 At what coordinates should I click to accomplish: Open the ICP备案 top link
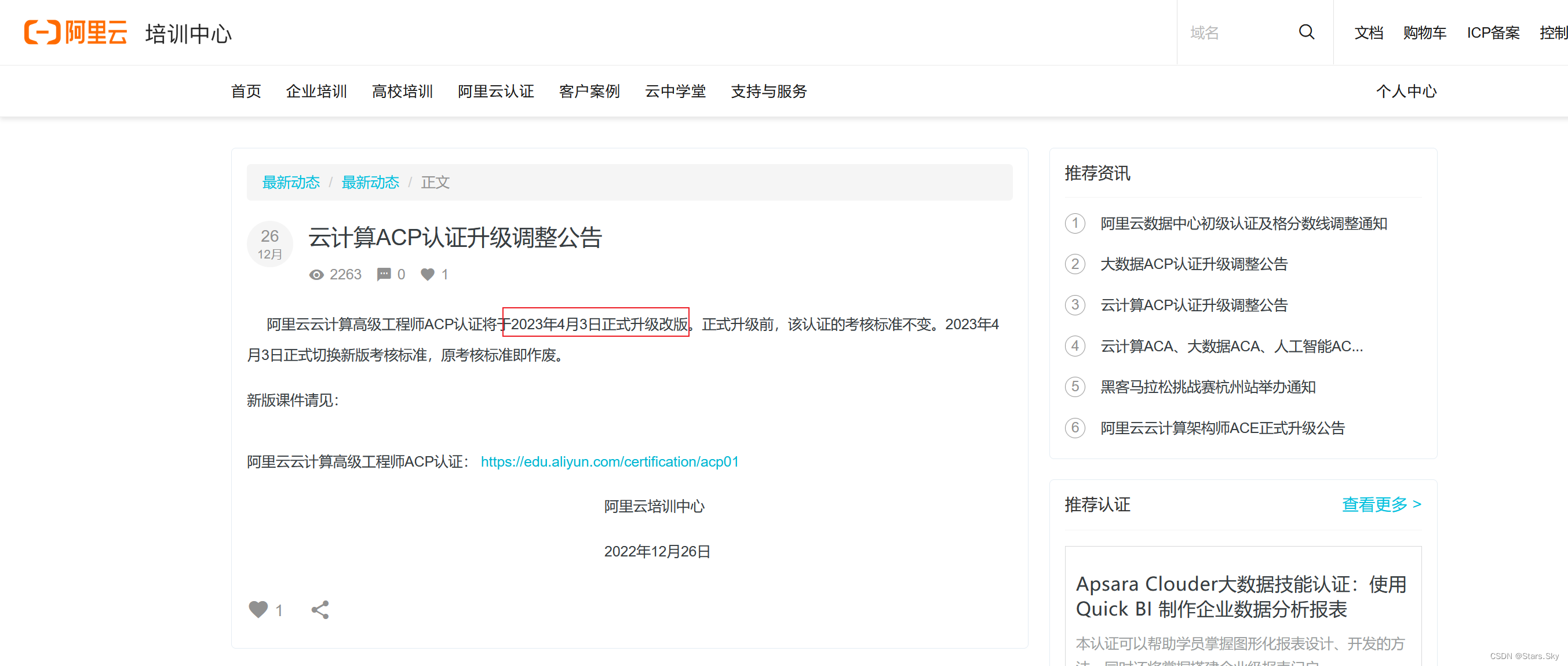1493,32
